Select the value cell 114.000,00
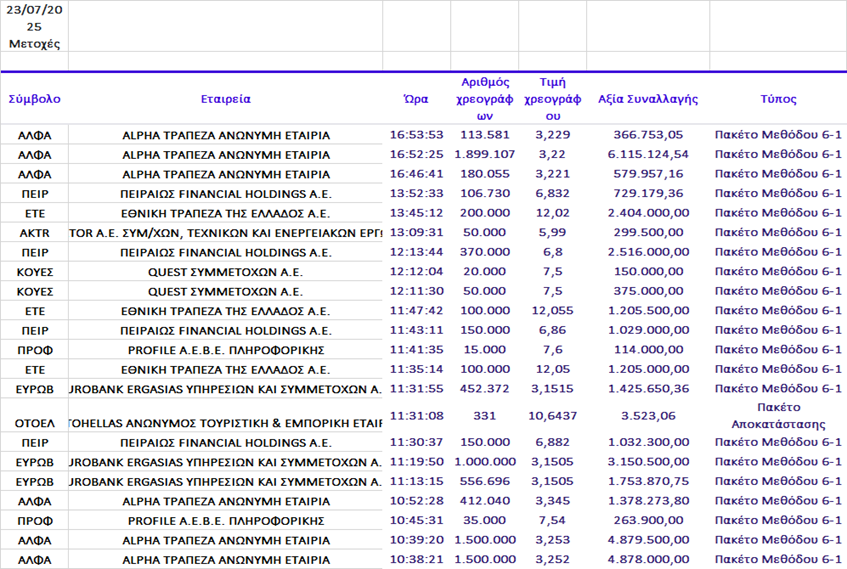This screenshot has height=569, width=847. (x=648, y=349)
